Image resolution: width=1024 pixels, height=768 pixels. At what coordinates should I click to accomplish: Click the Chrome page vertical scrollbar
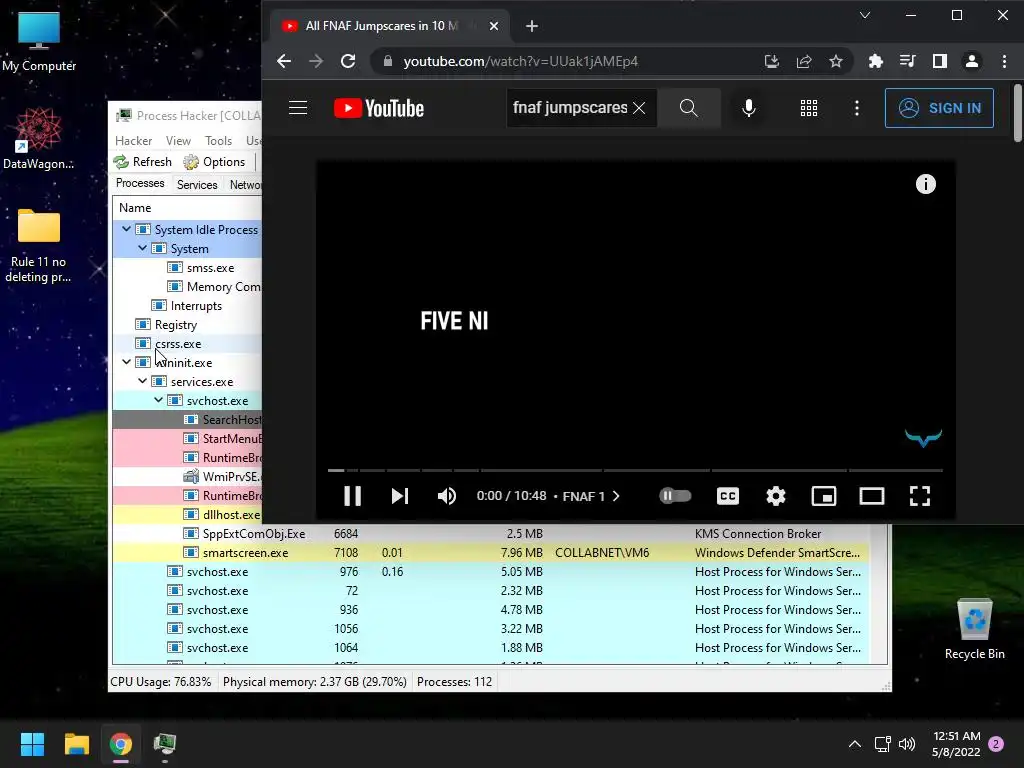[1017, 112]
